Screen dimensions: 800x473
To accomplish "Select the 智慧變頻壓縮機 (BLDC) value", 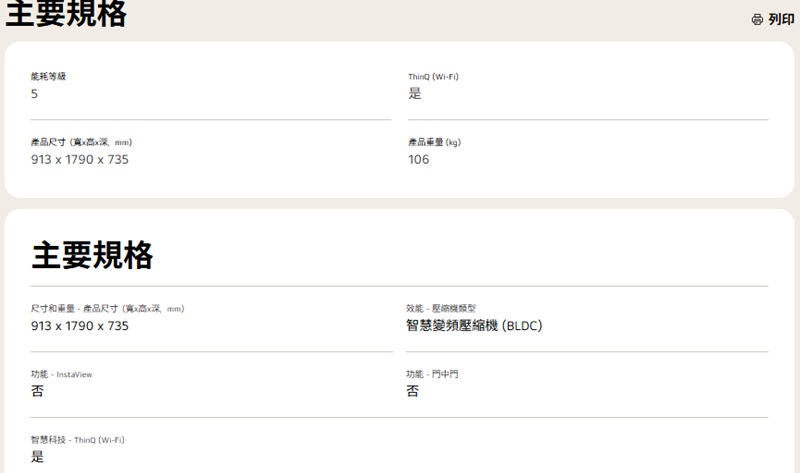I will [474, 326].
